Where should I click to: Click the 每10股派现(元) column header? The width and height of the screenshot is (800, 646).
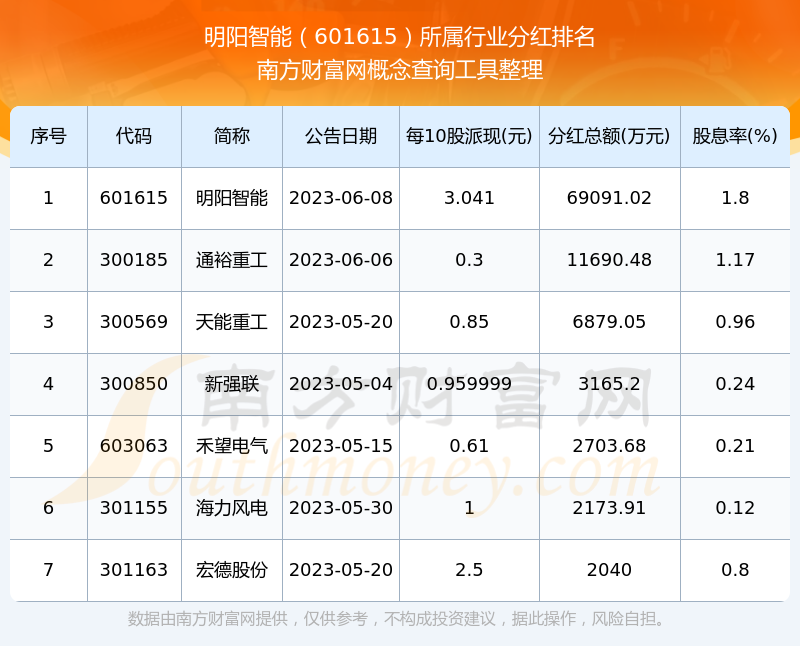(x=469, y=136)
